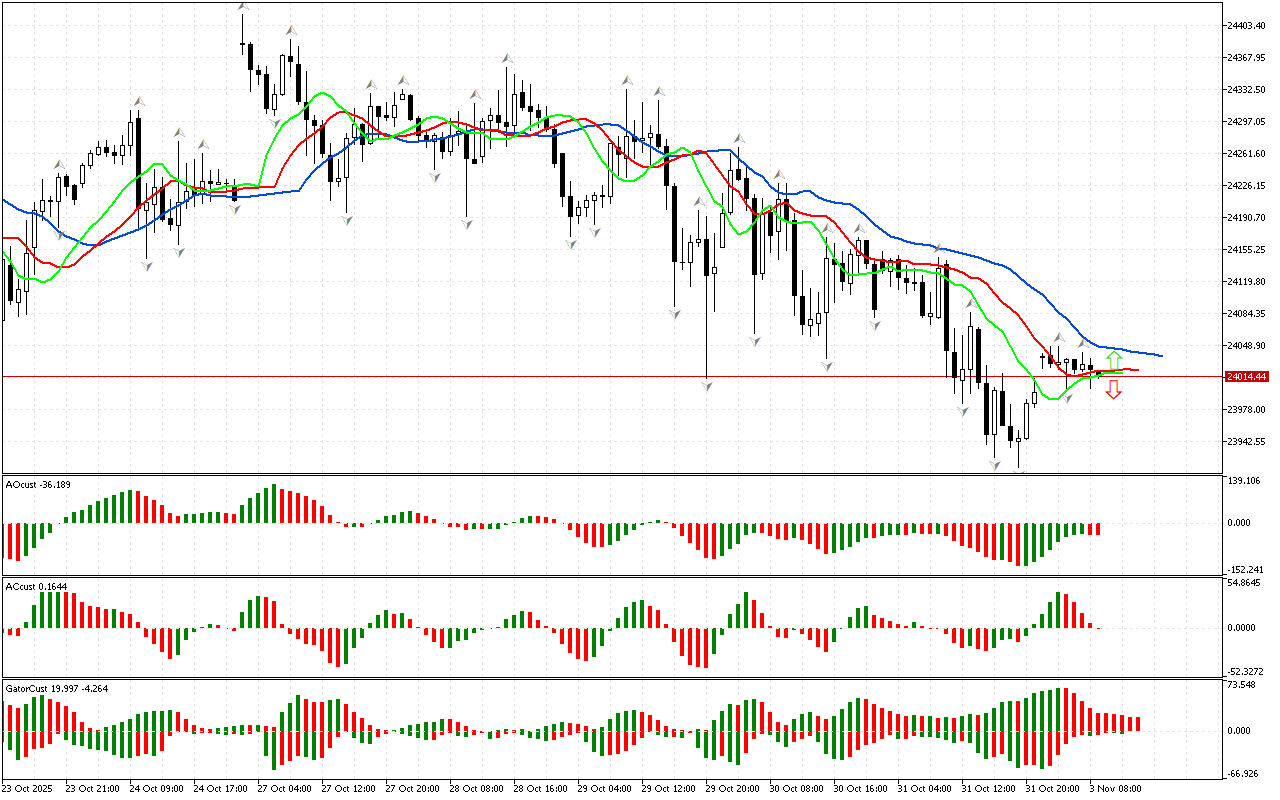
Task: Click the red down arrow signal
Action: click(x=1113, y=391)
